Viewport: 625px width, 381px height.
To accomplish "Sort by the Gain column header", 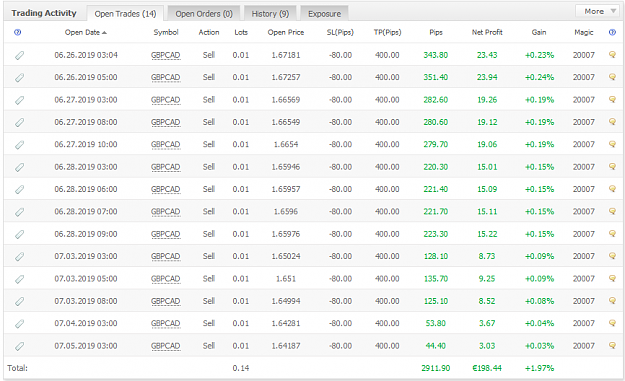I will [539, 32].
